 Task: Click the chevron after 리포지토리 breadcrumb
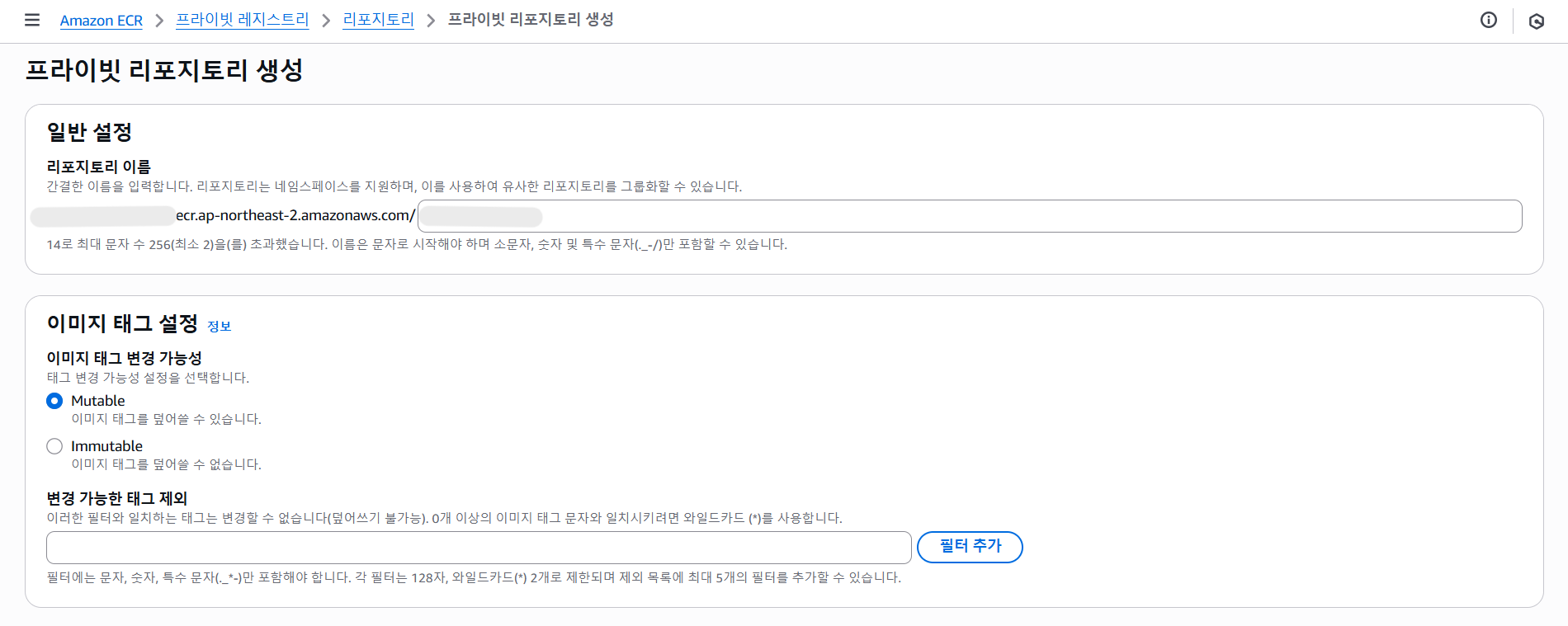click(431, 21)
